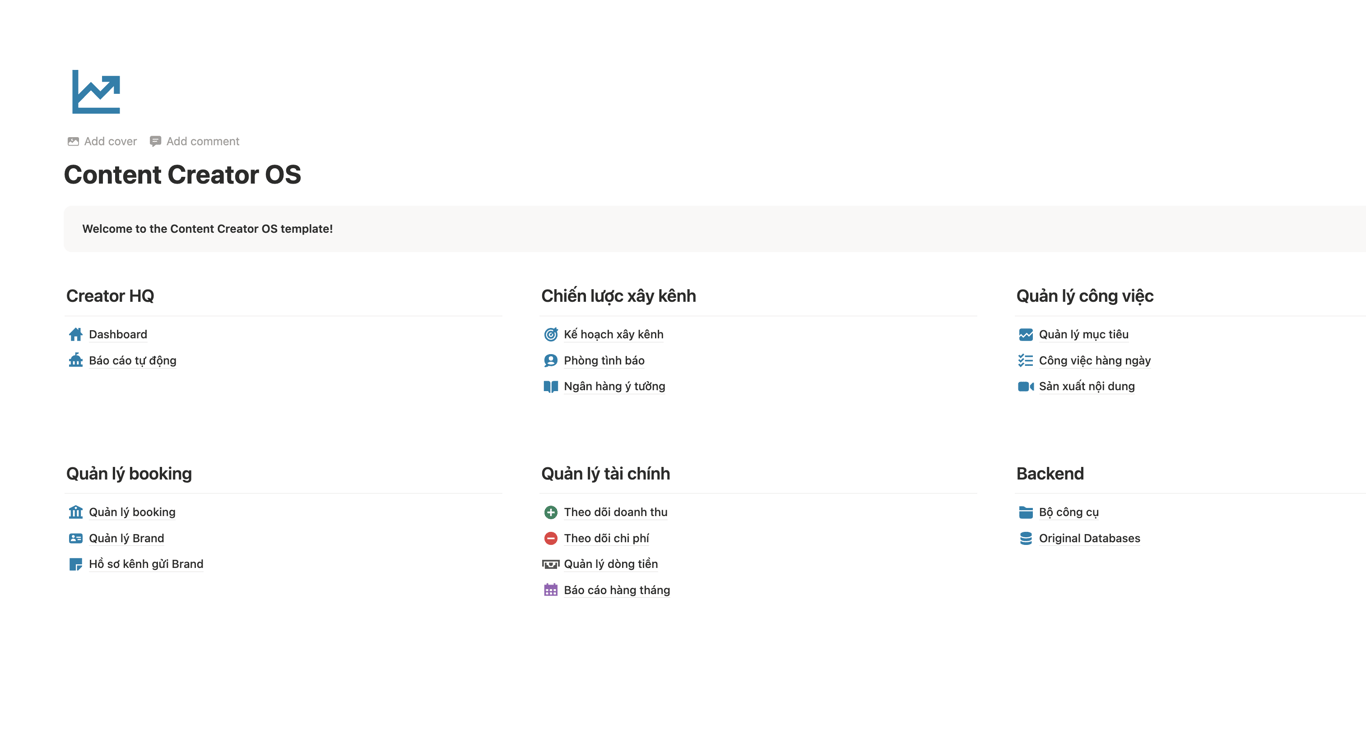
Task: Click the folder icon beside Bộ công cụ
Action: pyautogui.click(x=1026, y=512)
